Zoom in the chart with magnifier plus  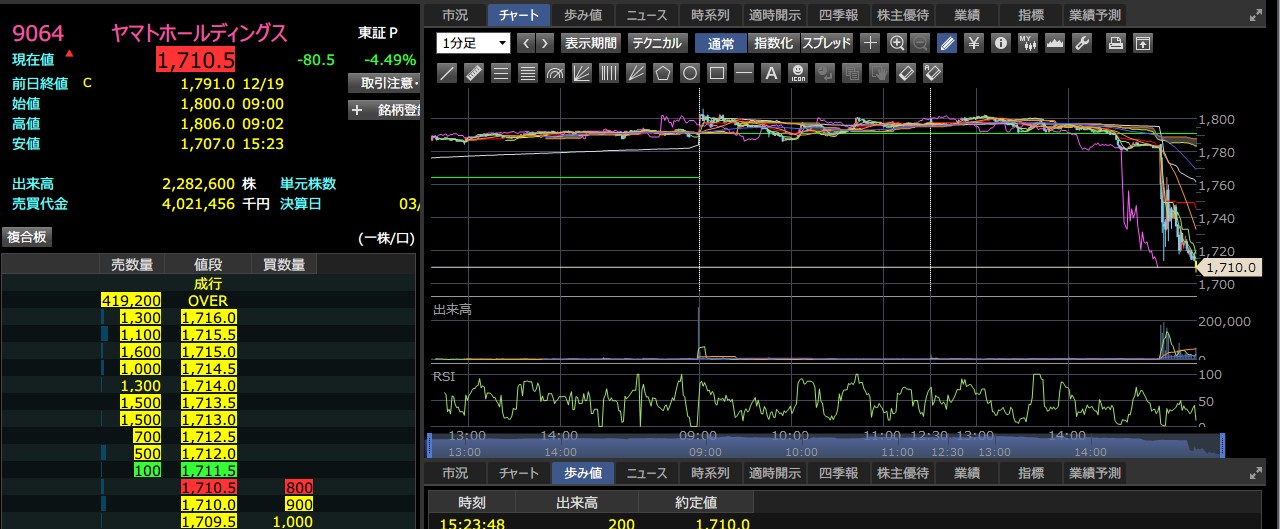896,43
